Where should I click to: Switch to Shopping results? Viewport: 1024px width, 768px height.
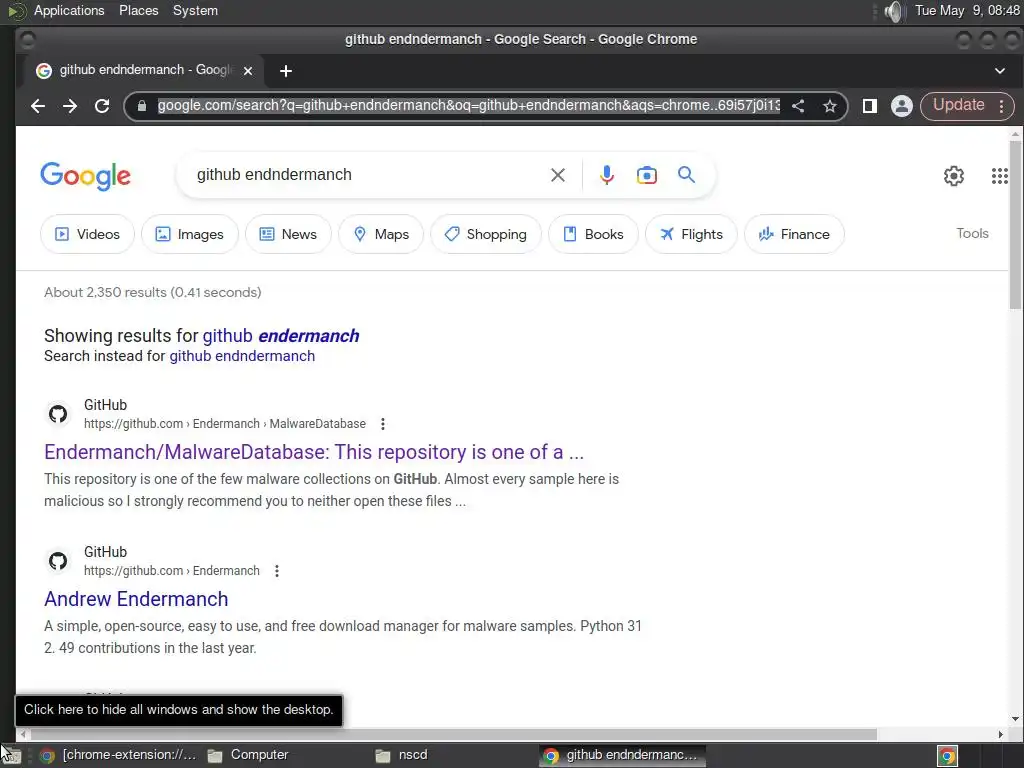(x=485, y=234)
